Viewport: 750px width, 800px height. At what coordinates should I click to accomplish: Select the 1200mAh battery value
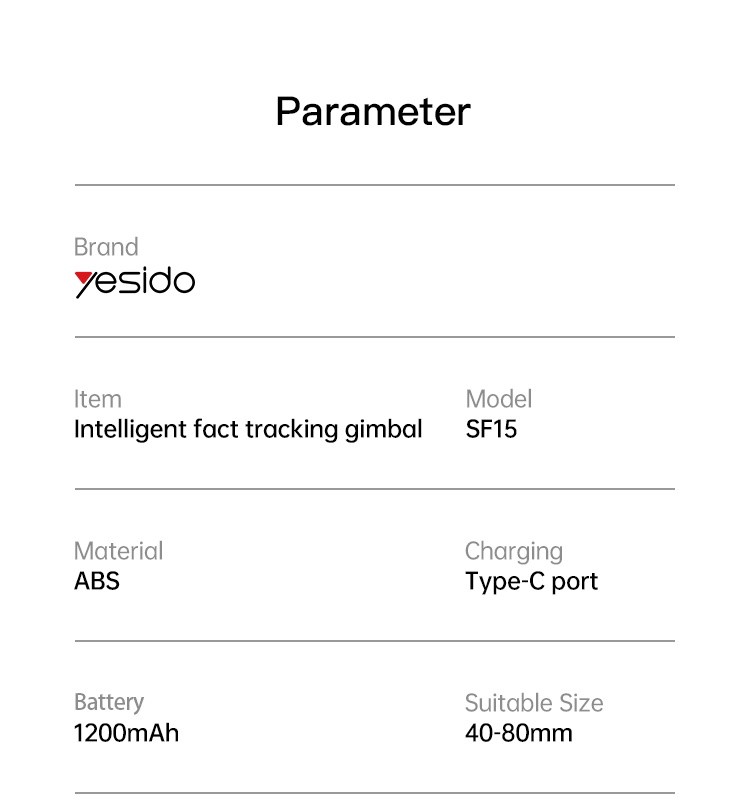pos(126,733)
